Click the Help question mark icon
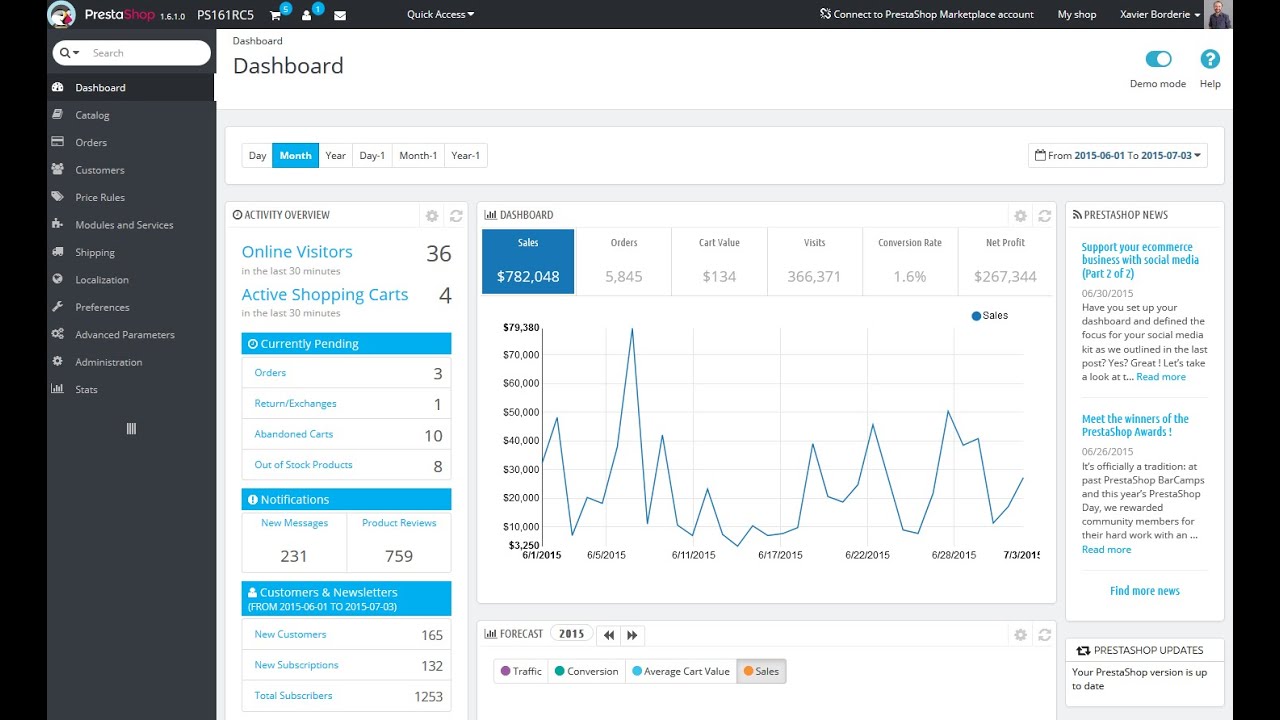 1210,60
